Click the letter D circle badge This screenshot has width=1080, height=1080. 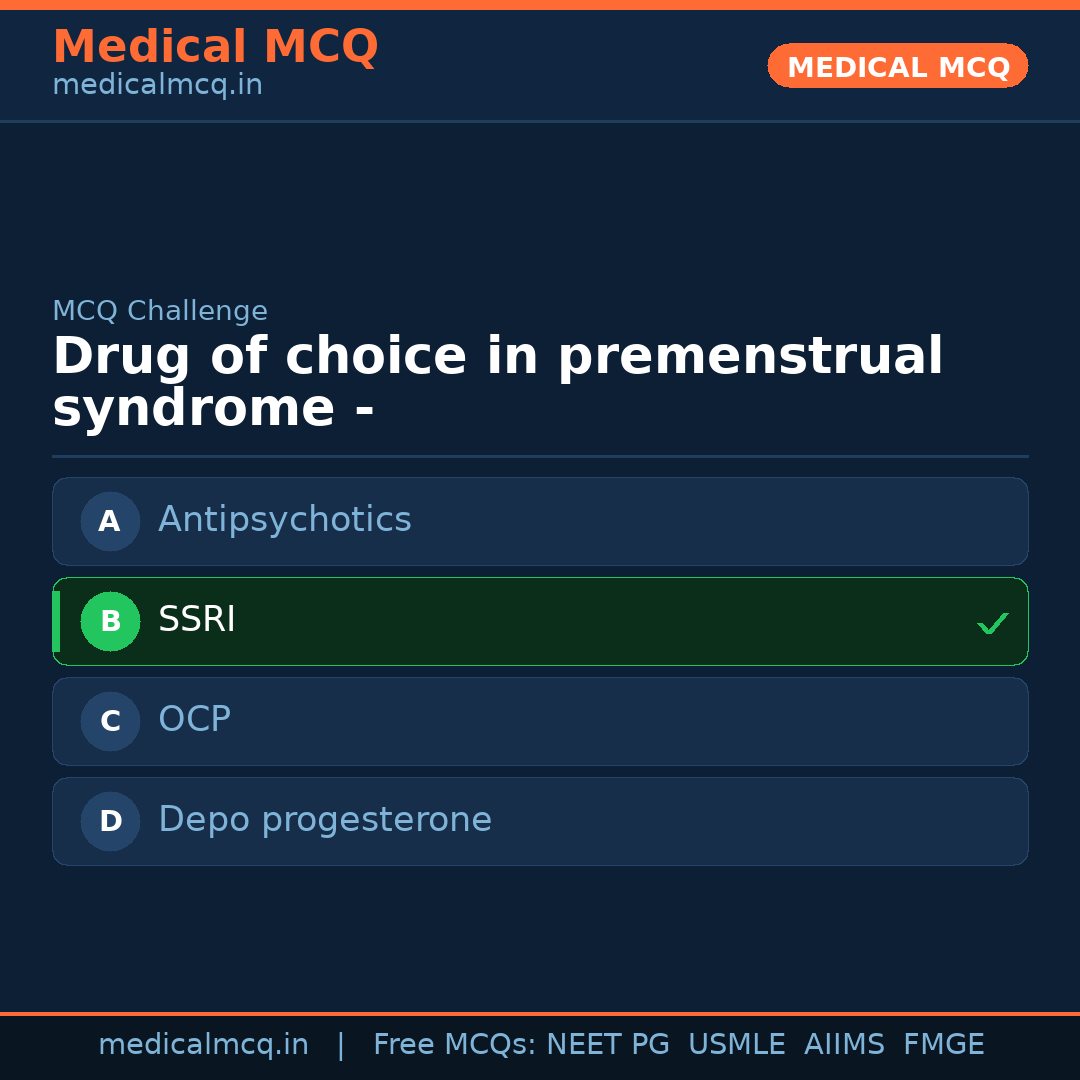point(110,821)
